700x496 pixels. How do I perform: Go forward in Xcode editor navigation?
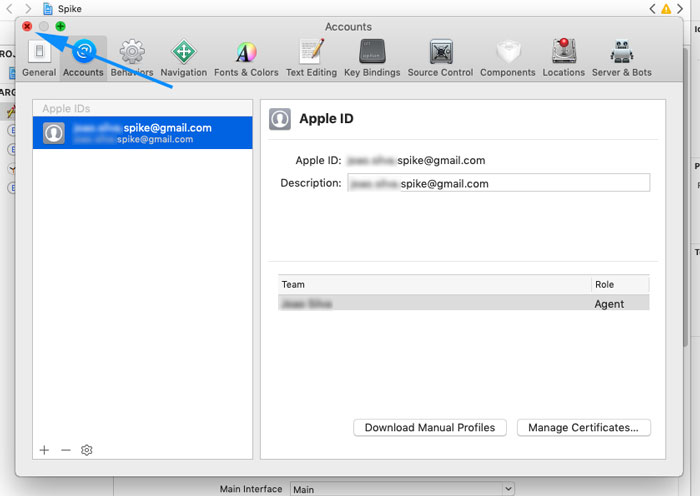click(x=28, y=8)
